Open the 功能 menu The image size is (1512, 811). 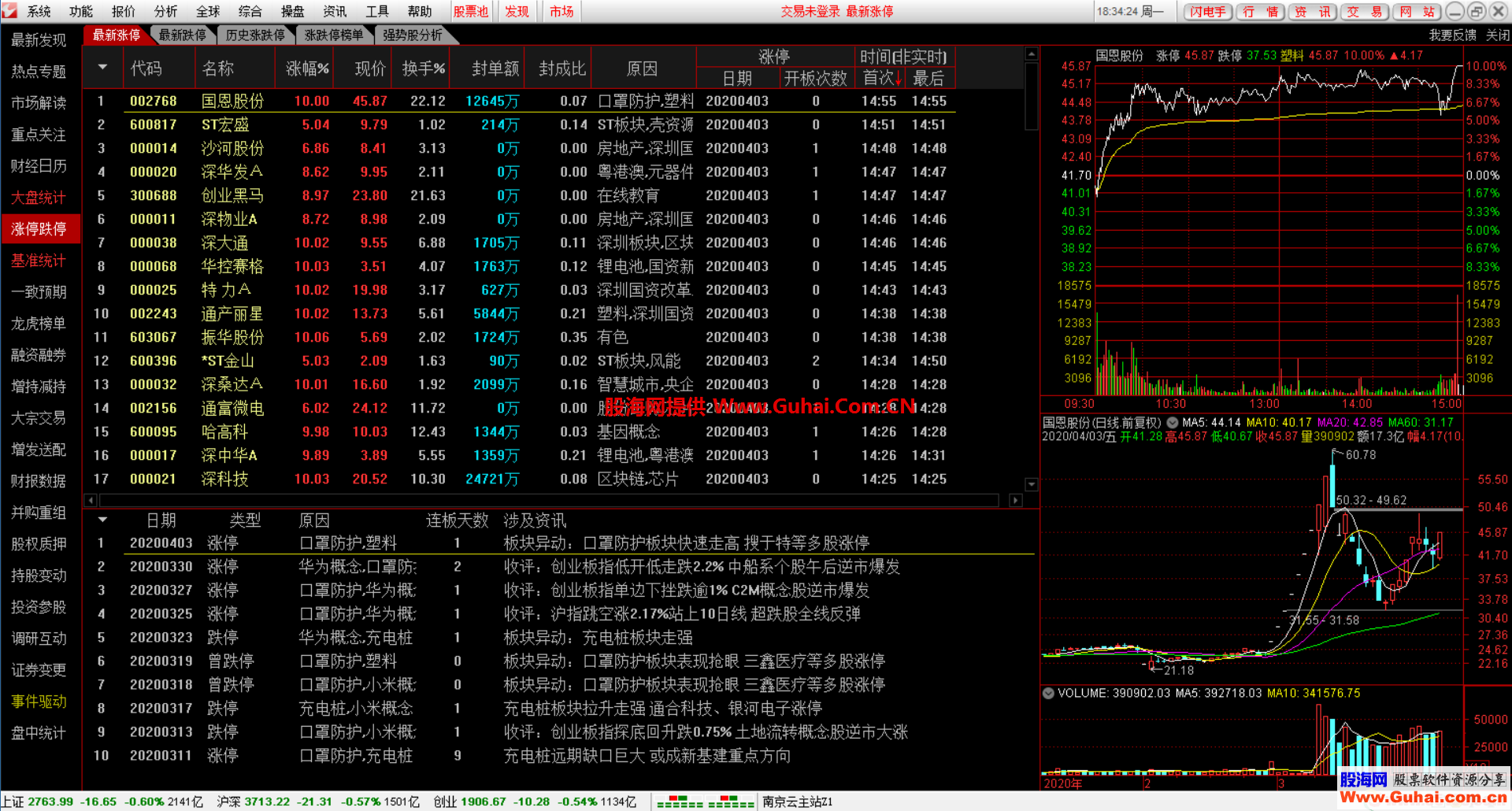point(81,11)
